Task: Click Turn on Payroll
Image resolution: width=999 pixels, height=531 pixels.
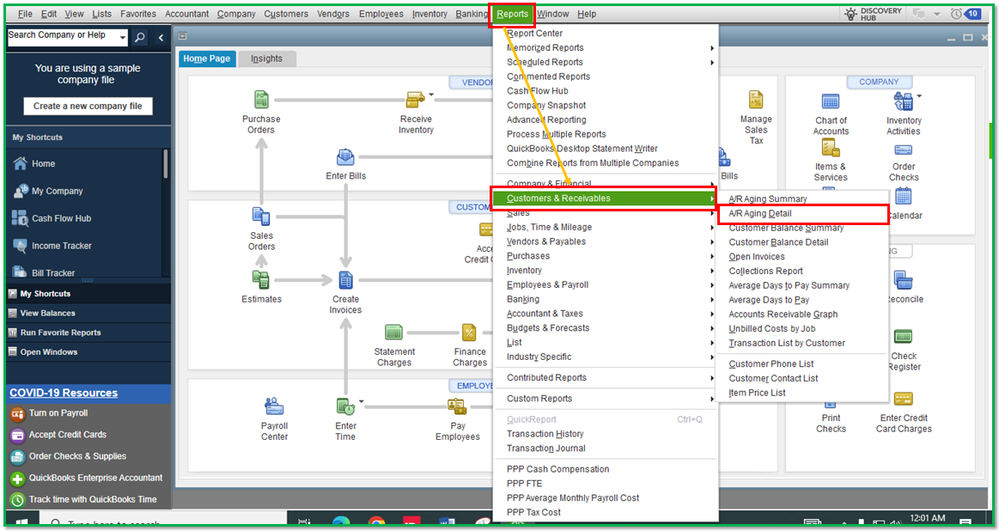Action: (x=58, y=413)
